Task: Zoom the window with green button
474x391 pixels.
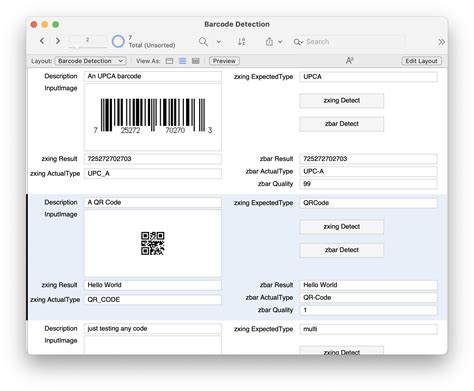Action: click(56, 24)
